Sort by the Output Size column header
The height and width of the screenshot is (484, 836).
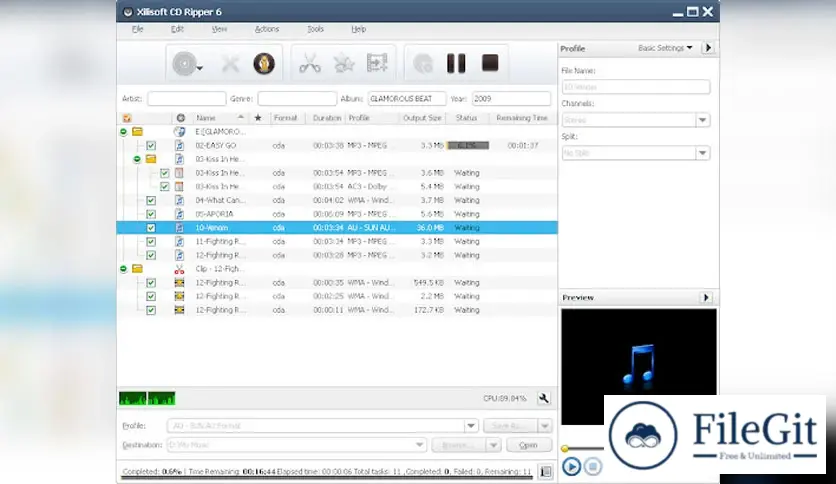click(422, 118)
